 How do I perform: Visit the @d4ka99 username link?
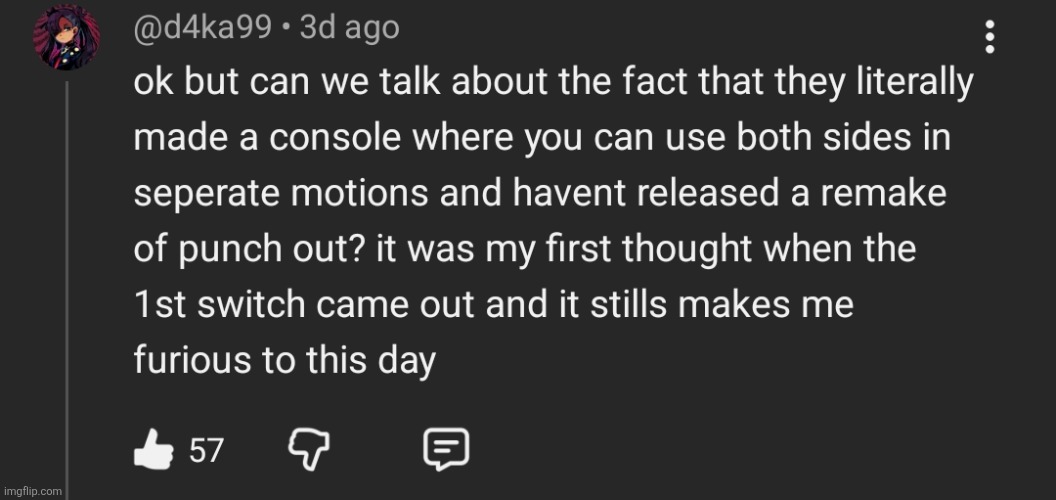203,28
